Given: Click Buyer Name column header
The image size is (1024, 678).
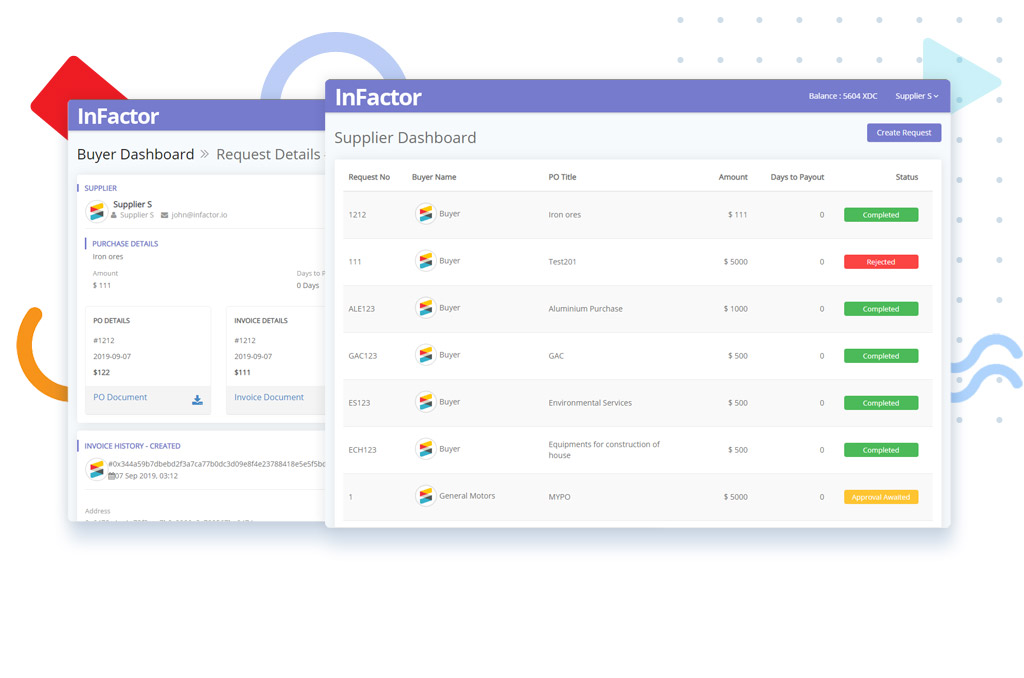Looking at the screenshot, I should pyautogui.click(x=434, y=177).
